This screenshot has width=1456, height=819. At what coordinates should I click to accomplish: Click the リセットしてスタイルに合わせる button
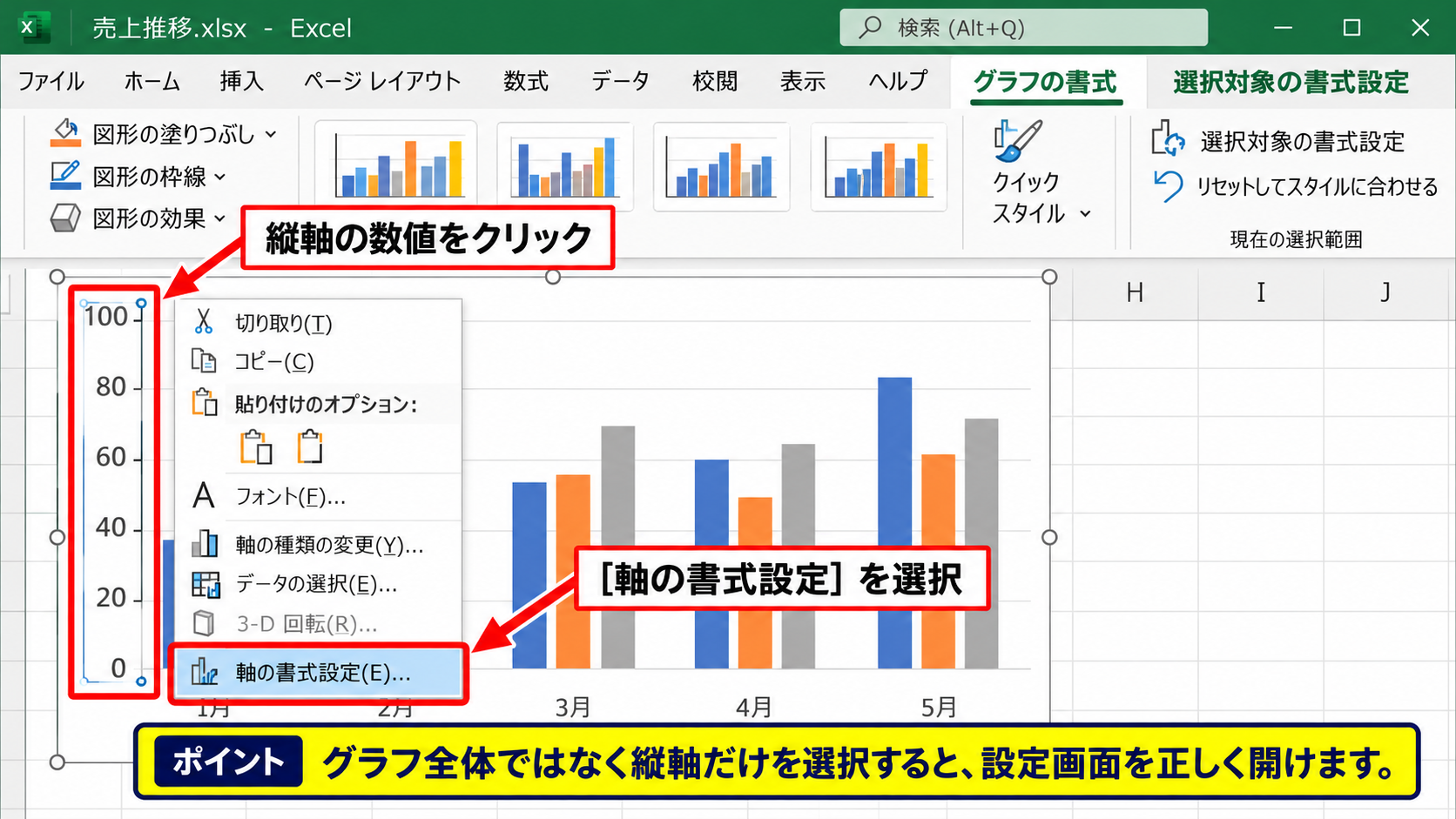tap(1296, 186)
